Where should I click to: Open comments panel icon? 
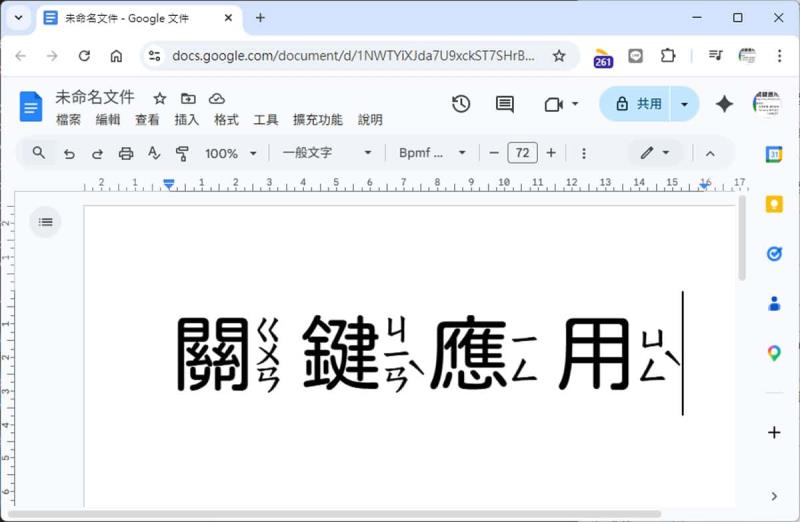pyautogui.click(x=505, y=105)
